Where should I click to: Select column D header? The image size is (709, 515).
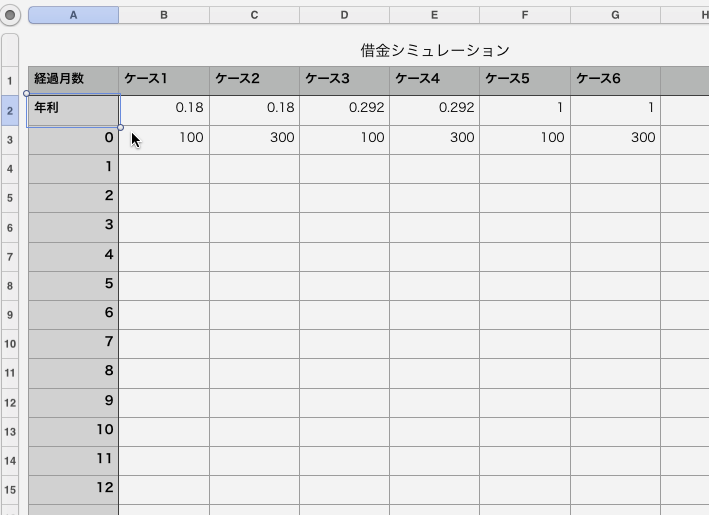(344, 15)
